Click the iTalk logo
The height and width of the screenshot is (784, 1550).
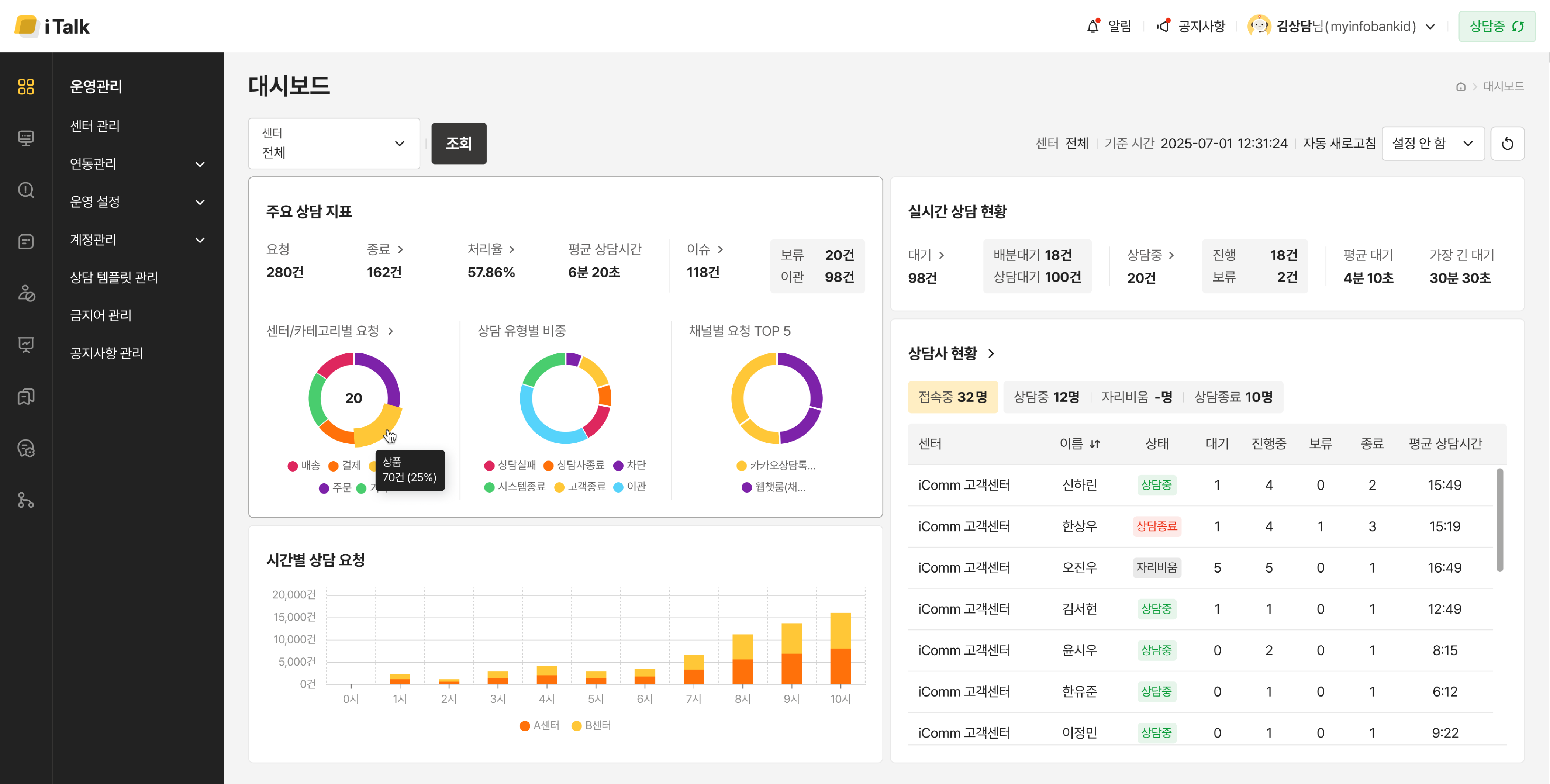point(52,26)
